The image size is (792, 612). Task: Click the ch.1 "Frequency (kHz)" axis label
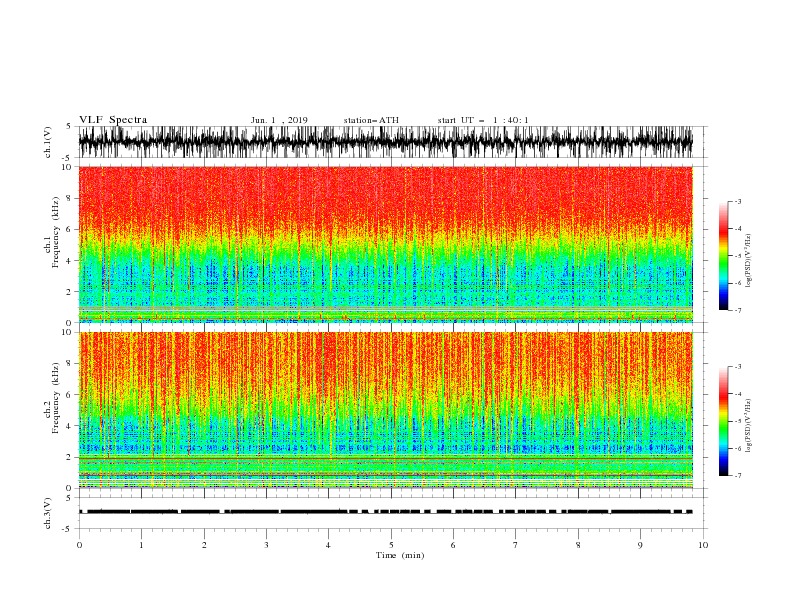pyautogui.click(x=55, y=233)
